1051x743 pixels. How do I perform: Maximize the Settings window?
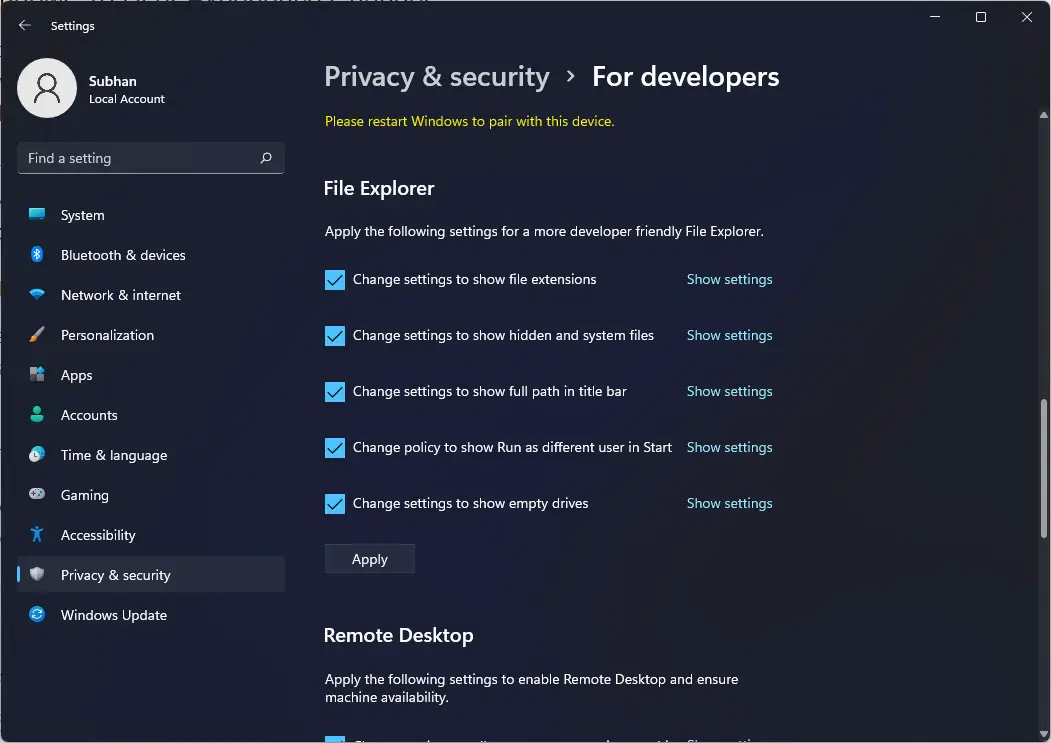point(981,17)
